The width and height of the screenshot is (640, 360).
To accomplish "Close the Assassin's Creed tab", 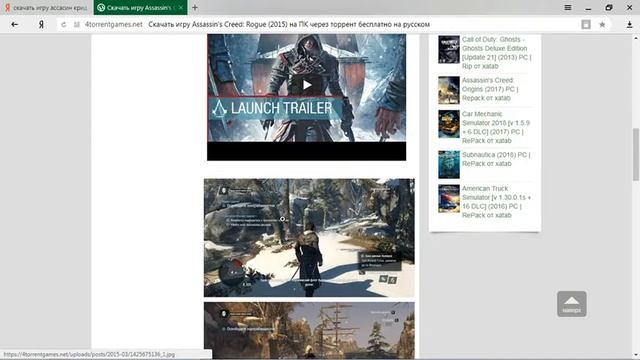I will pos(181,7).
